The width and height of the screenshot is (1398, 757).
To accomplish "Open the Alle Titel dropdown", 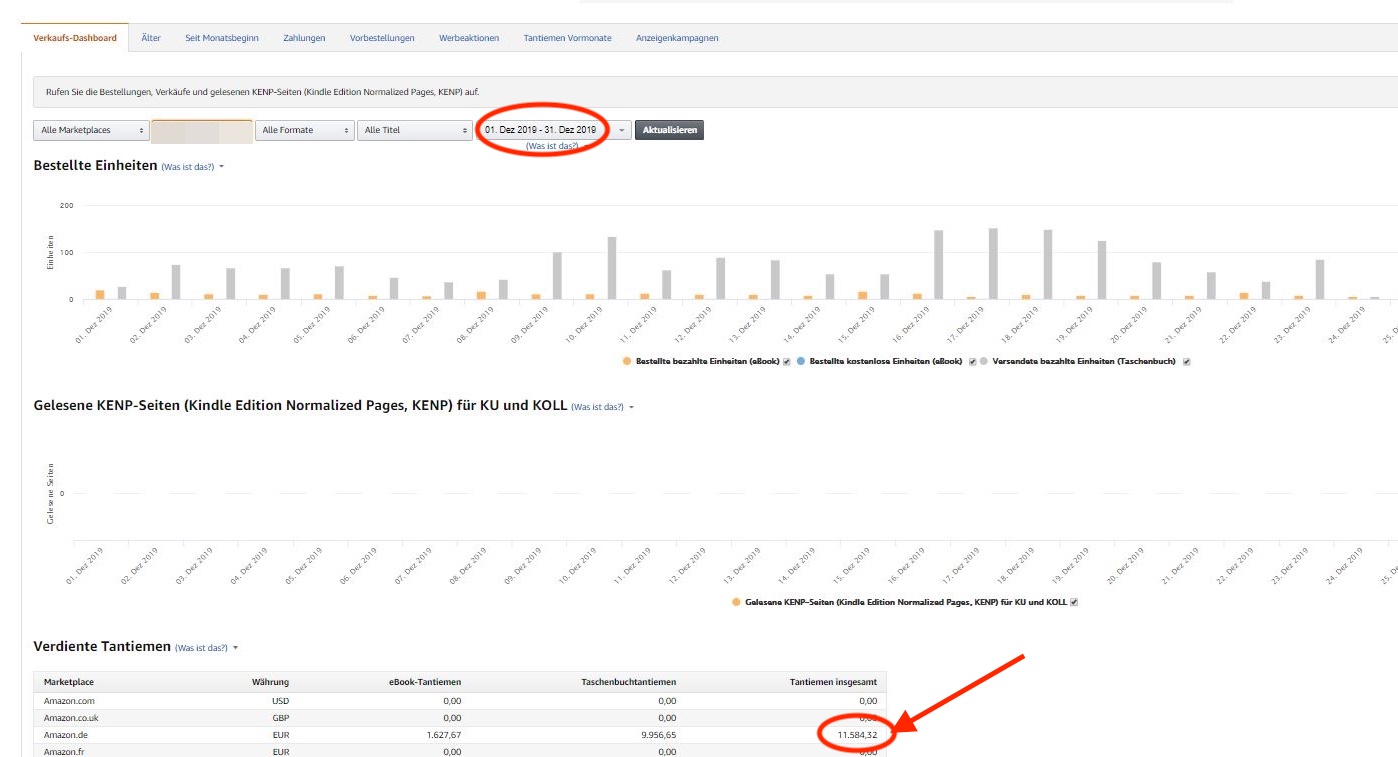I will coord(415,130).
